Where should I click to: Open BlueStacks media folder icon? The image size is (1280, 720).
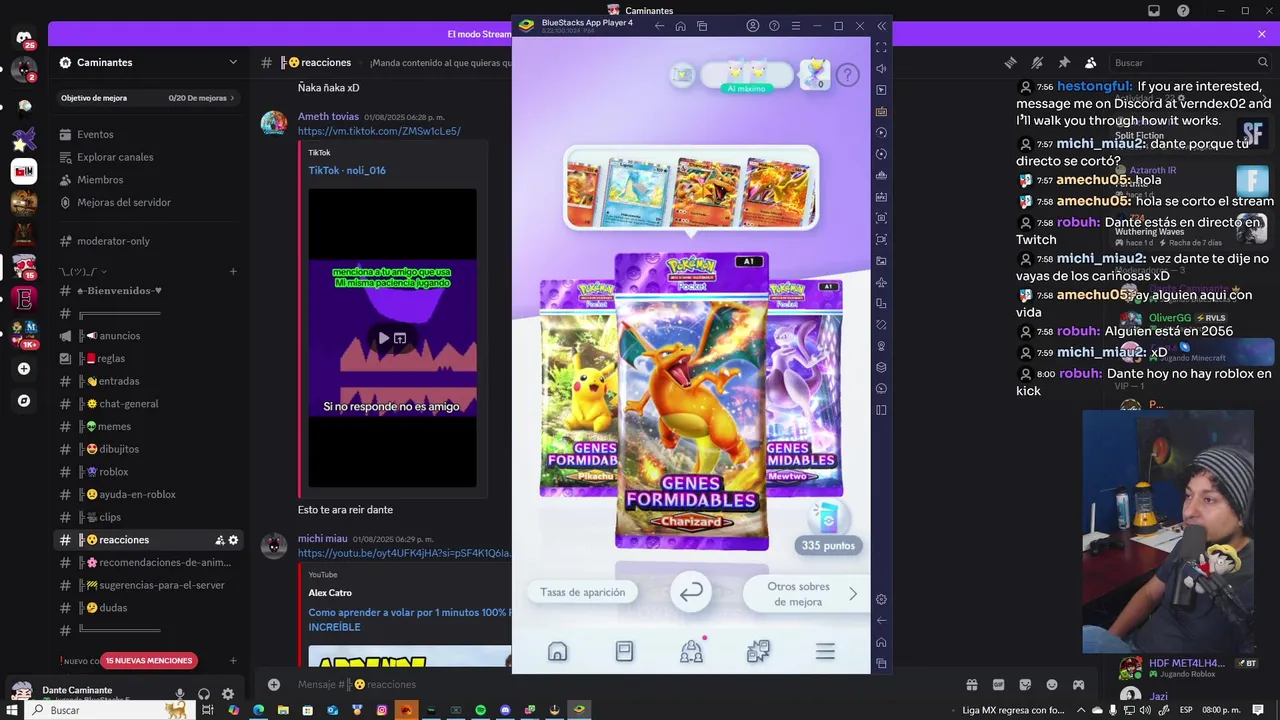pyautogui.click(x=881, y=261)
